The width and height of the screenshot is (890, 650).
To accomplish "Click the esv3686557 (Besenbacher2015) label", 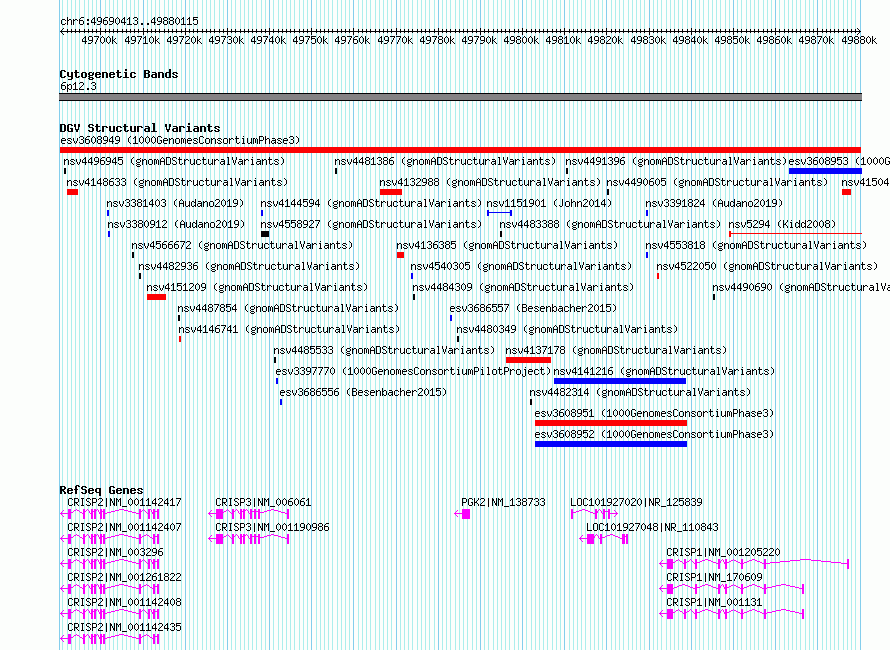I will (x=533, y=308).
